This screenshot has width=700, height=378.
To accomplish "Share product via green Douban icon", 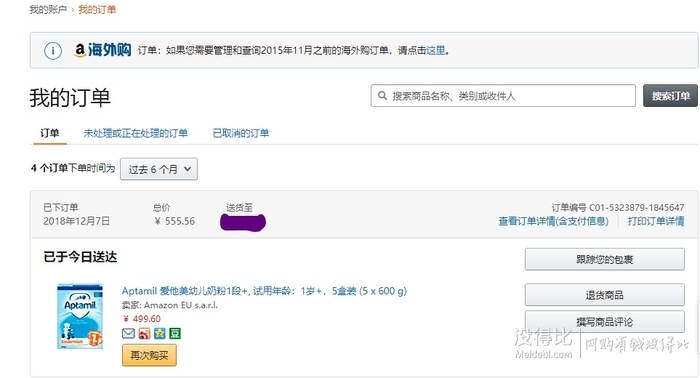I will 175,333.
